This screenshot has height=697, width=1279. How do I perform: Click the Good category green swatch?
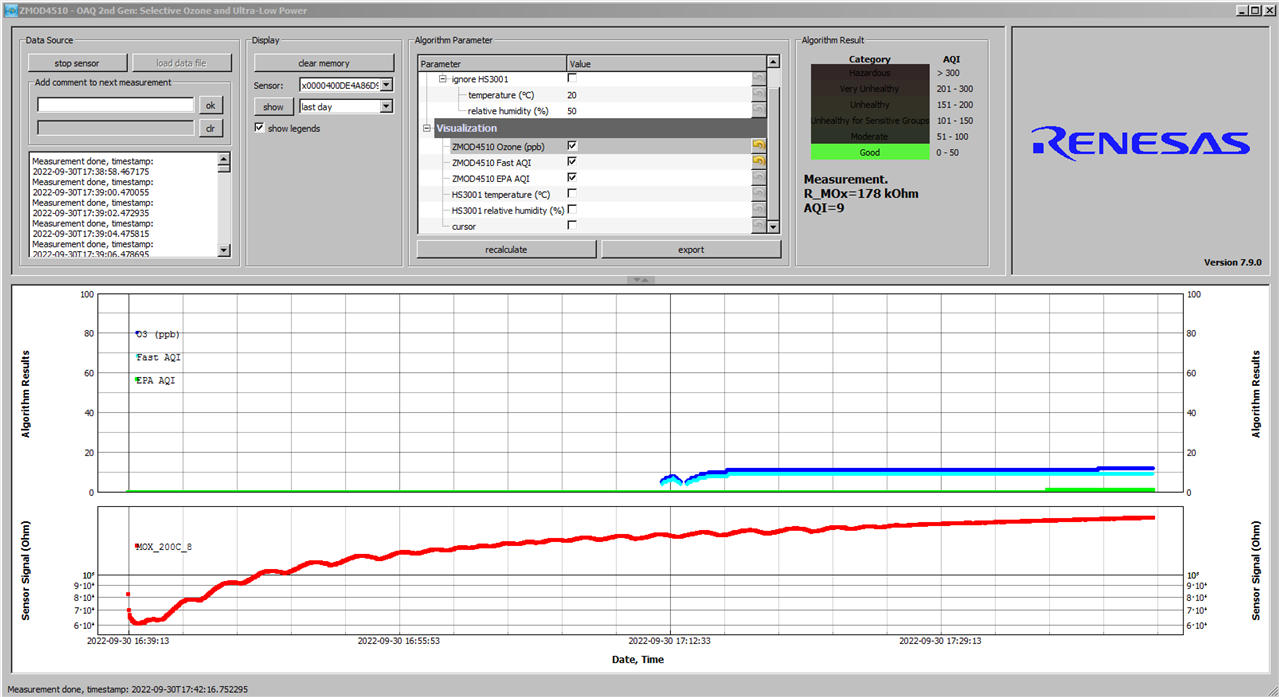tap(869, 152)
